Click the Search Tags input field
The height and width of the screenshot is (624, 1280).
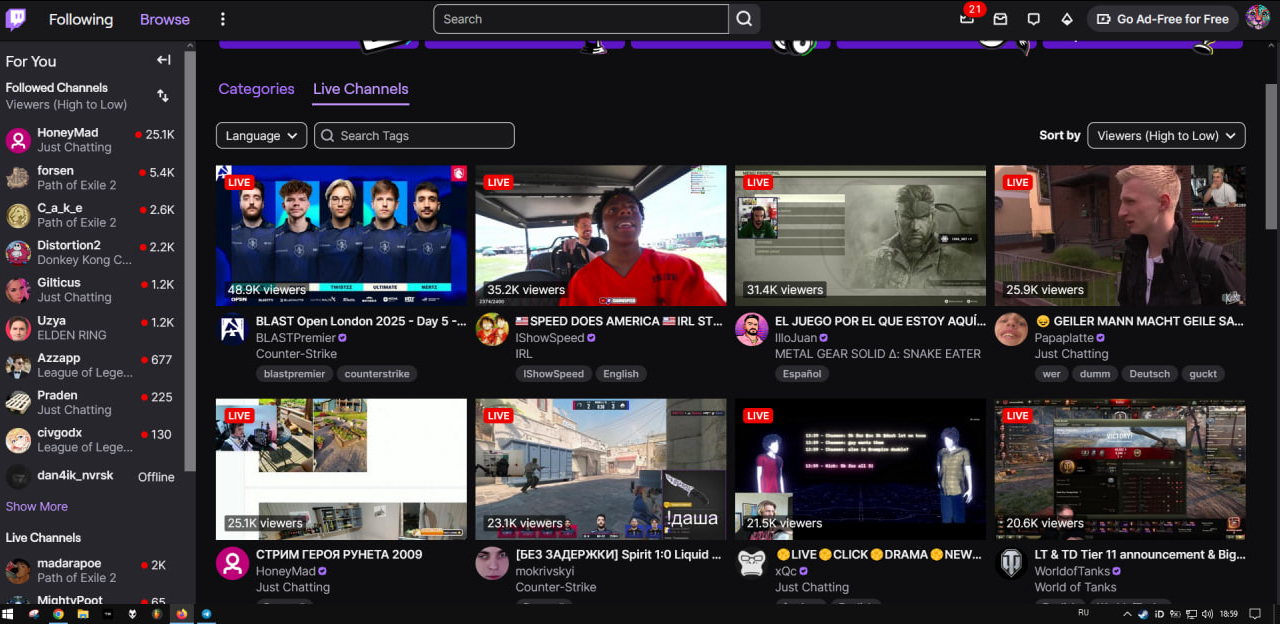[414, 136]
